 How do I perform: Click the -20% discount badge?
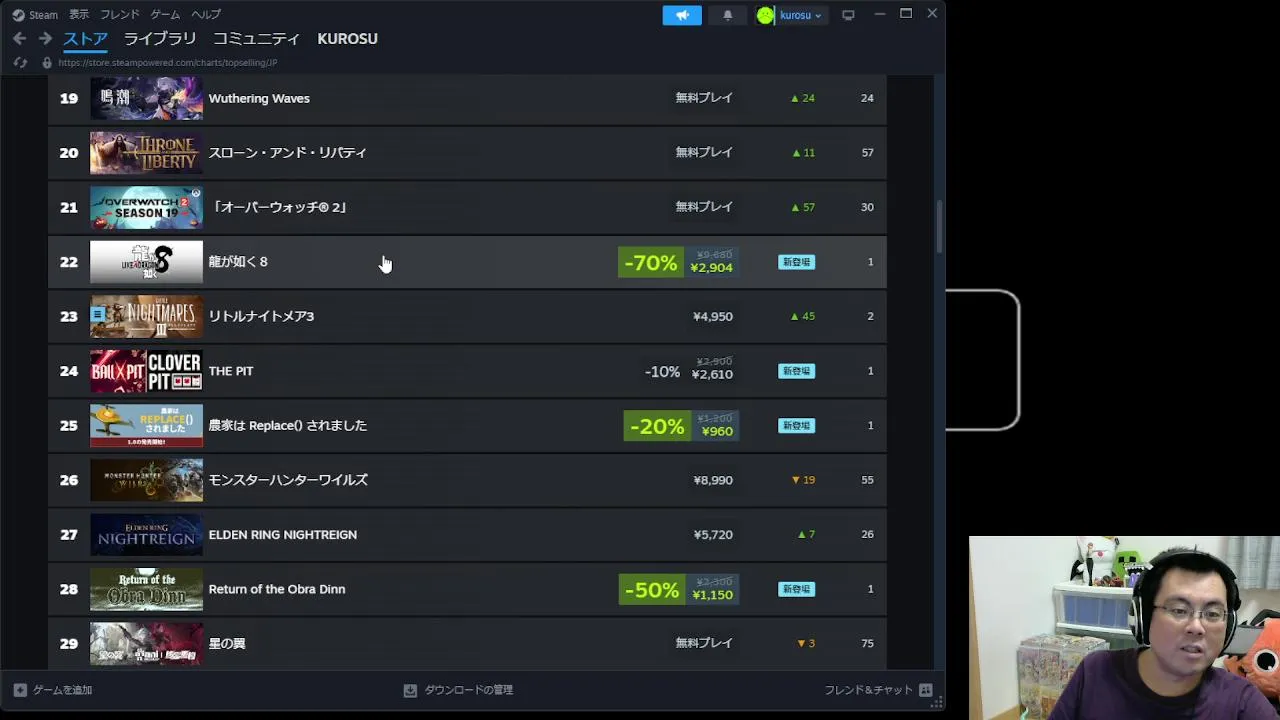pyautogui.click(x=657, y=426)
